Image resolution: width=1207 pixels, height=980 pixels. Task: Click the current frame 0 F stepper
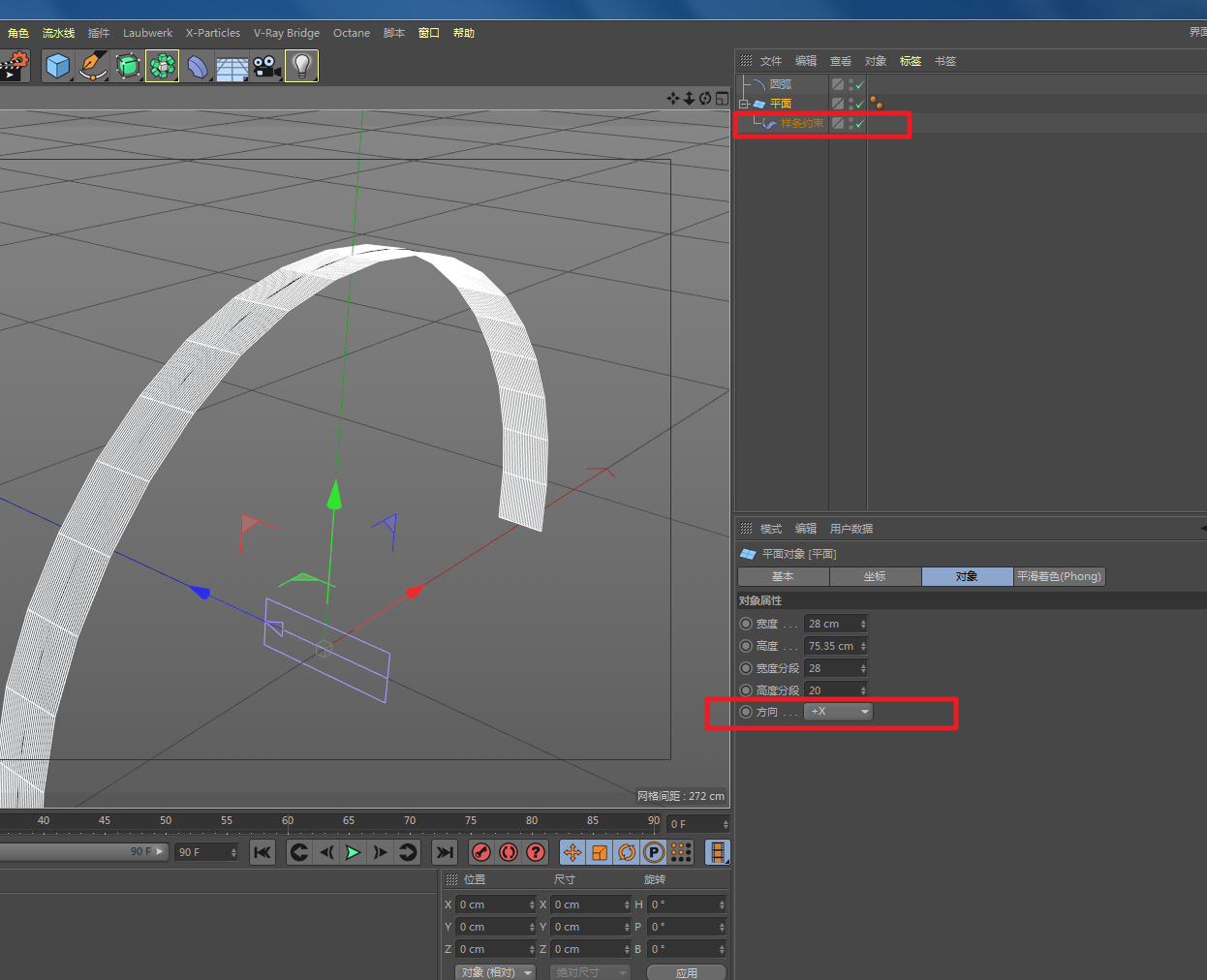726,824
